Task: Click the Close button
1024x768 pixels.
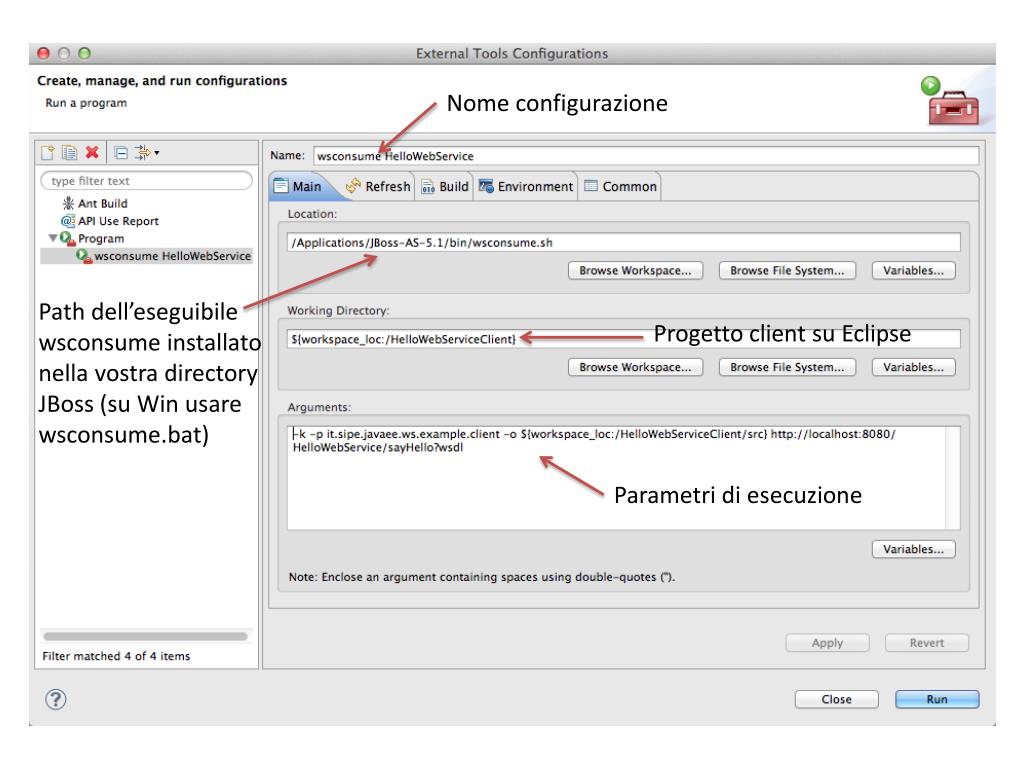Action: [837, 699]
